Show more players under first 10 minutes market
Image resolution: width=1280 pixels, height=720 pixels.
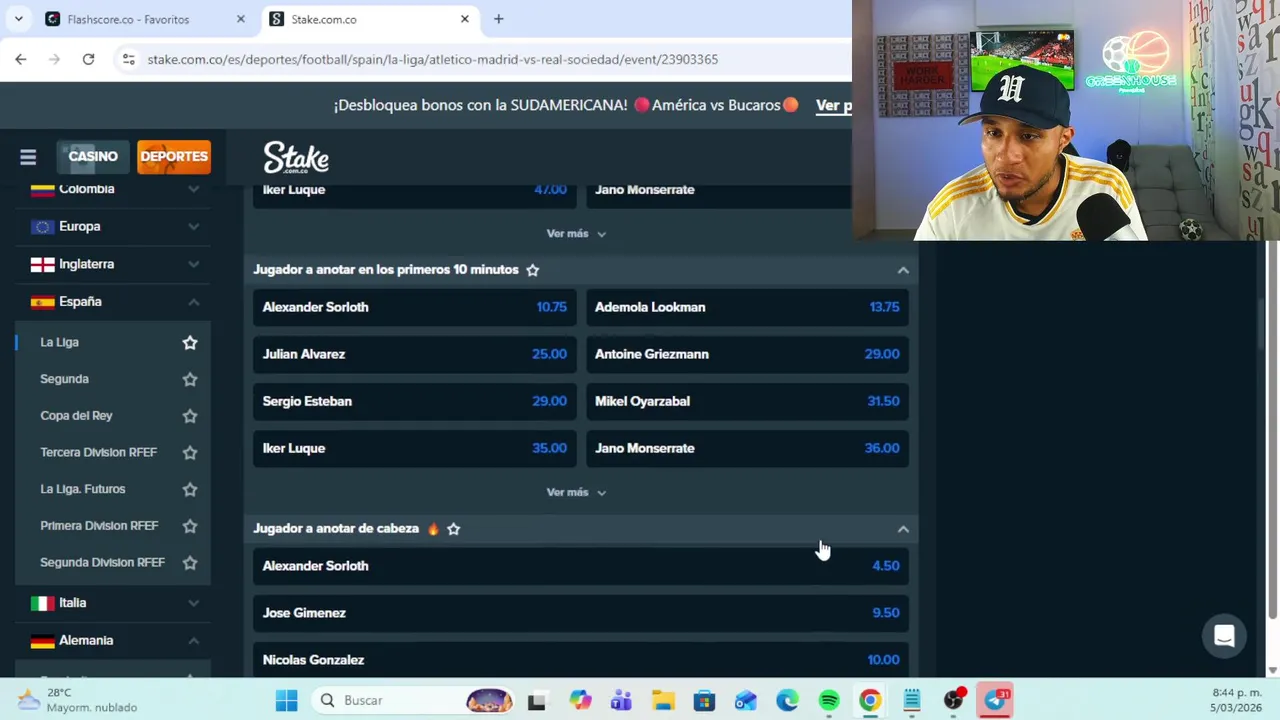(x=576, y=492)
